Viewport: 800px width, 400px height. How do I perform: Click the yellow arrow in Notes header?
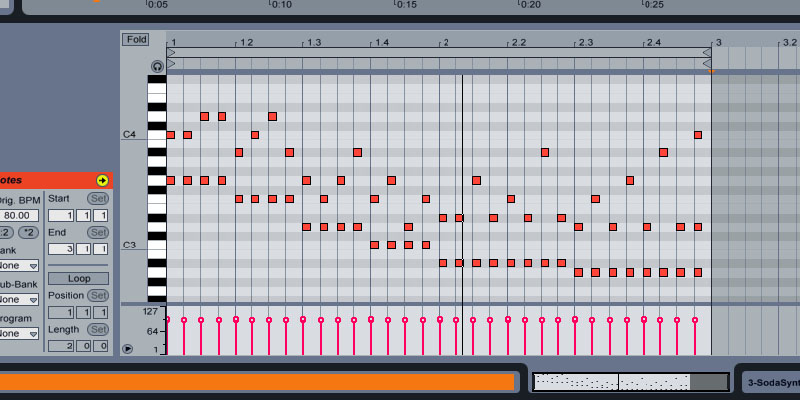click(102, 180)
